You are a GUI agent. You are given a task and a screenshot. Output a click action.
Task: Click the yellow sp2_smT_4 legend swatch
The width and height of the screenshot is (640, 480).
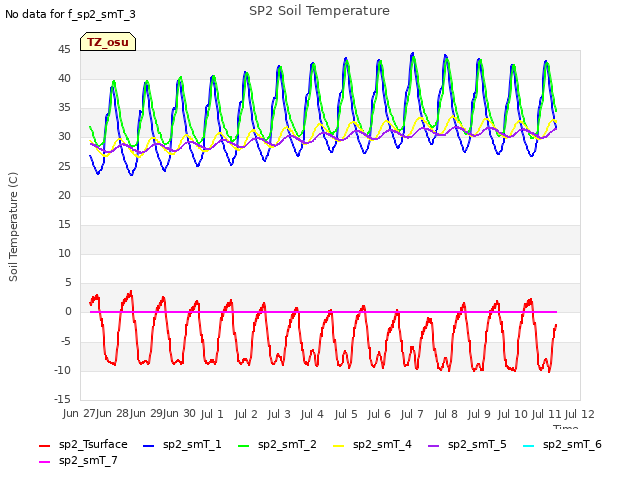click(339, 446)
